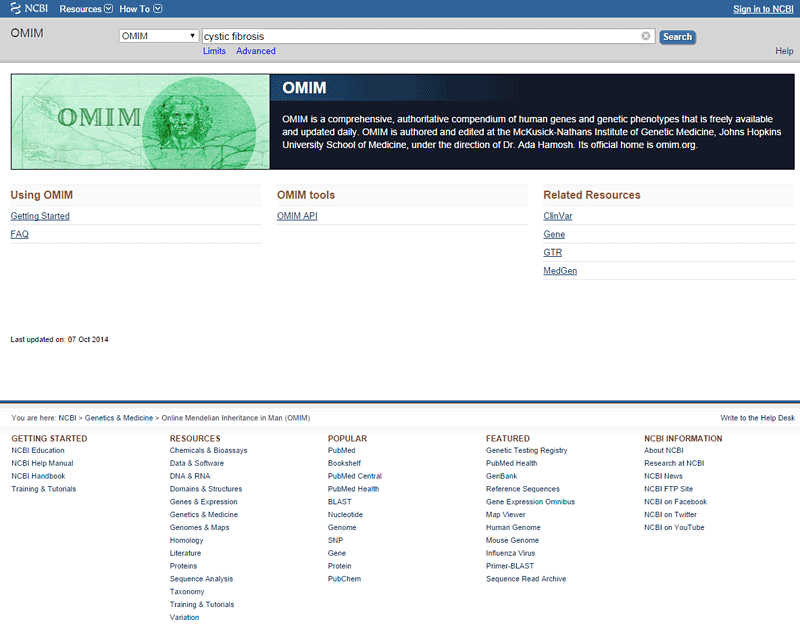Open Genes & Expression link
Viewport: 800px width, 626px height.
204,502
